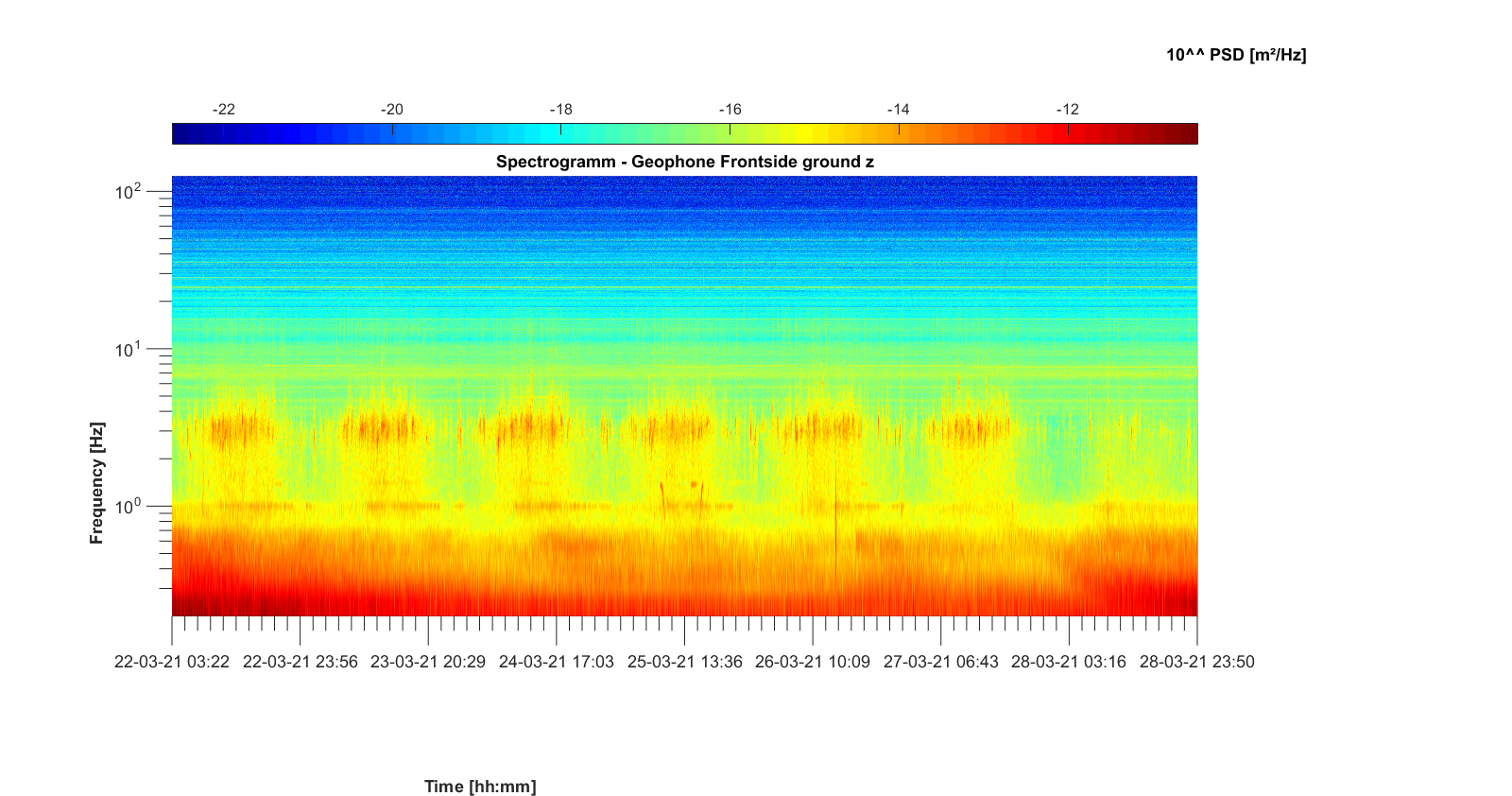Click the -22 colorbar tick label
Viewport: 1512px width, 796px height.
coord(223,110)
